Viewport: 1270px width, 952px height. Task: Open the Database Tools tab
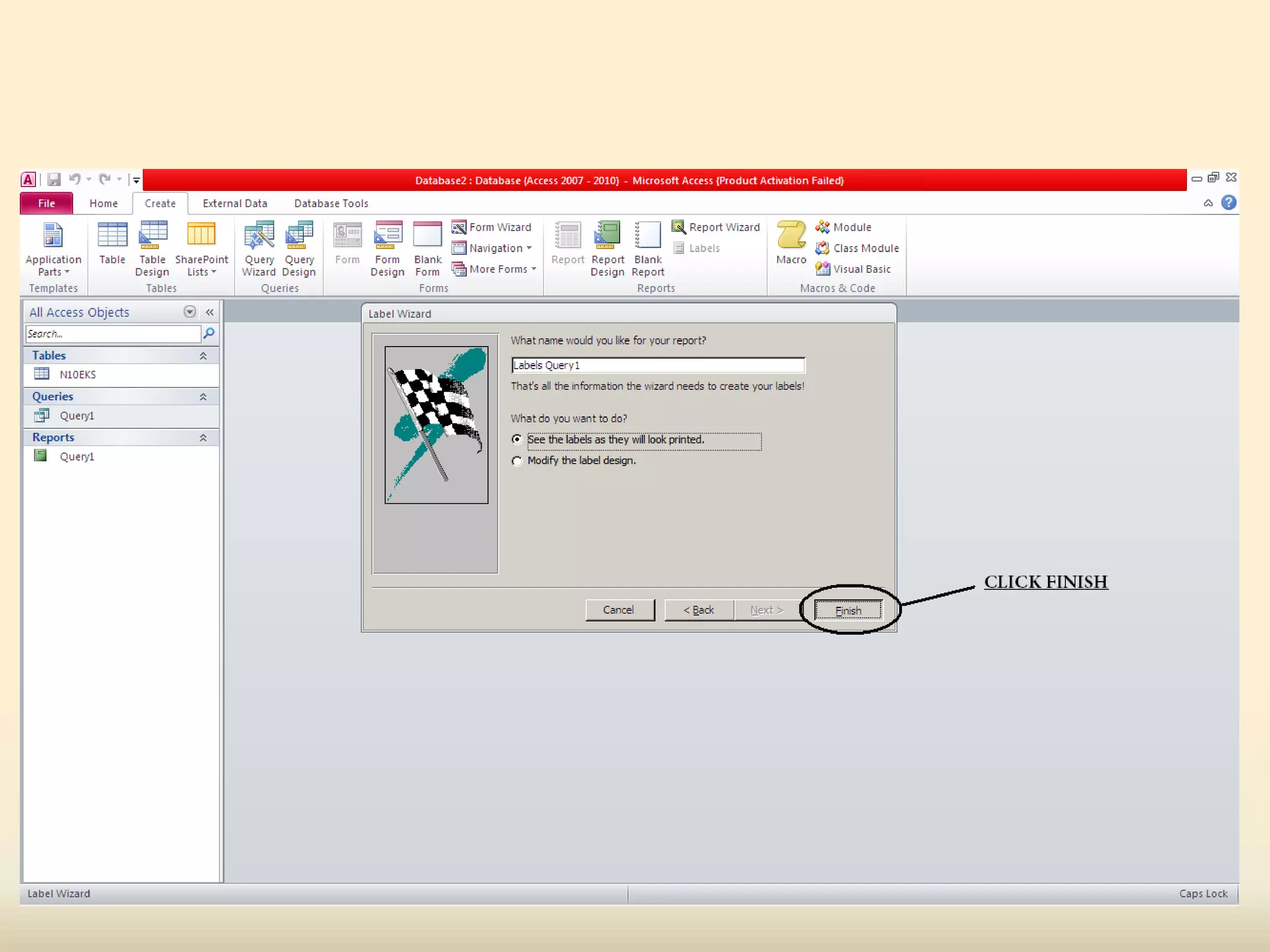pyautogui.click(x=331, y=203)
